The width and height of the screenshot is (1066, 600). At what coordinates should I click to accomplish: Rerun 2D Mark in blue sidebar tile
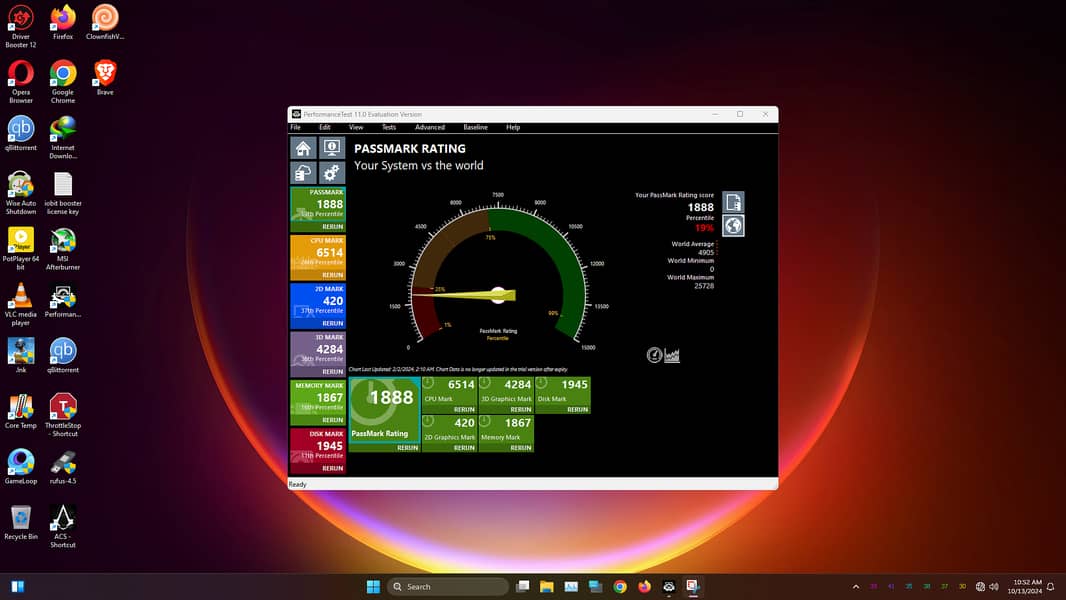(x=332, y=323)
